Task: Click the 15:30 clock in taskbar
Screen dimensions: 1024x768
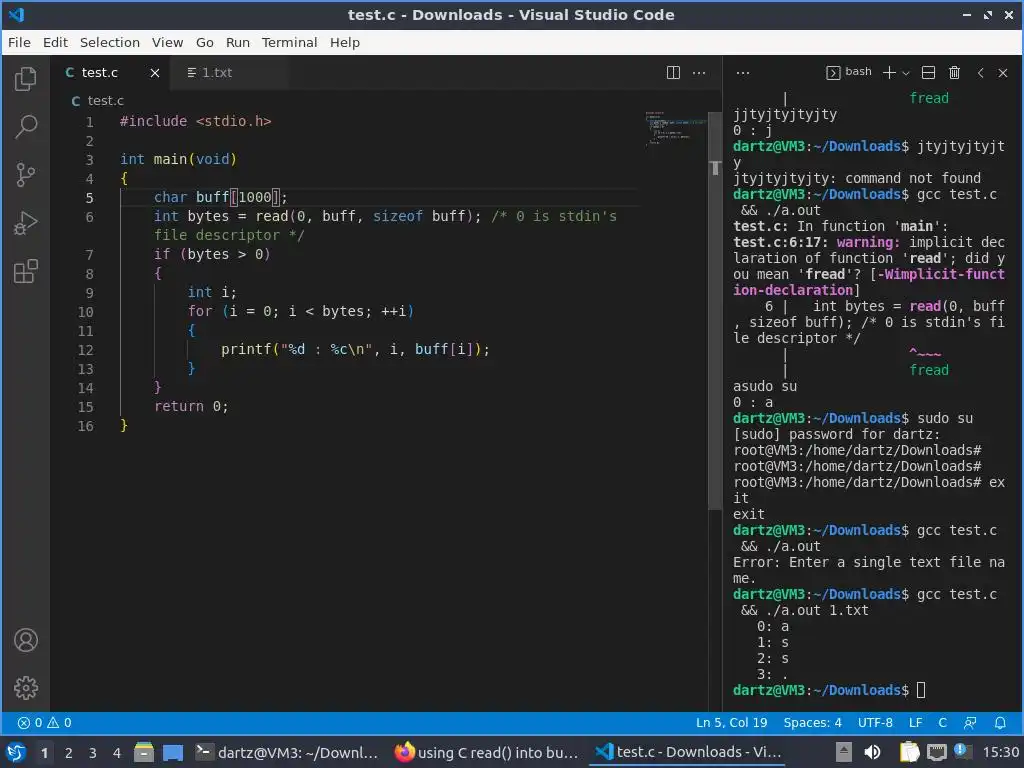Action: [1000, 752]
